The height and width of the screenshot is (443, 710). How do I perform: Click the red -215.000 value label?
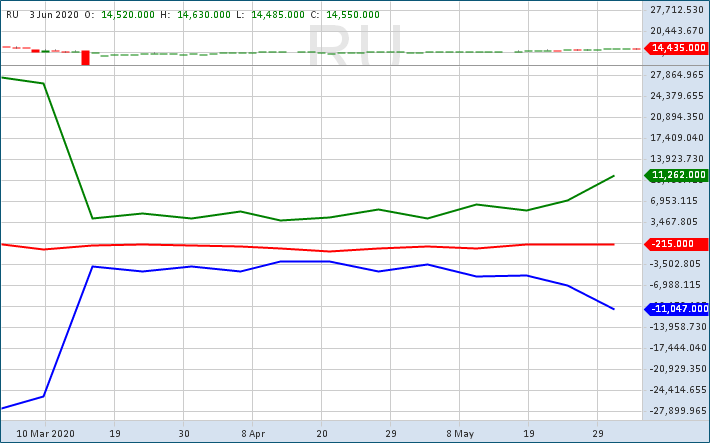[x=676, y=244]
